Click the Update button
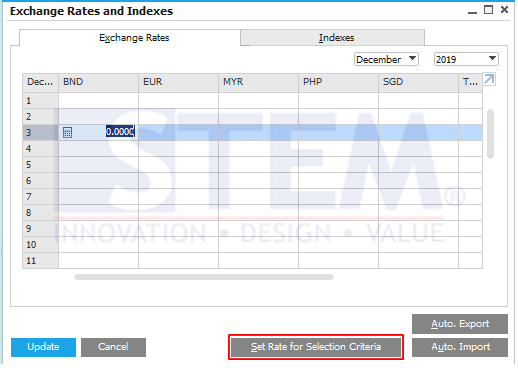This screenshot has width=518, height=368. pyautogui.click(x=43, y=347)
